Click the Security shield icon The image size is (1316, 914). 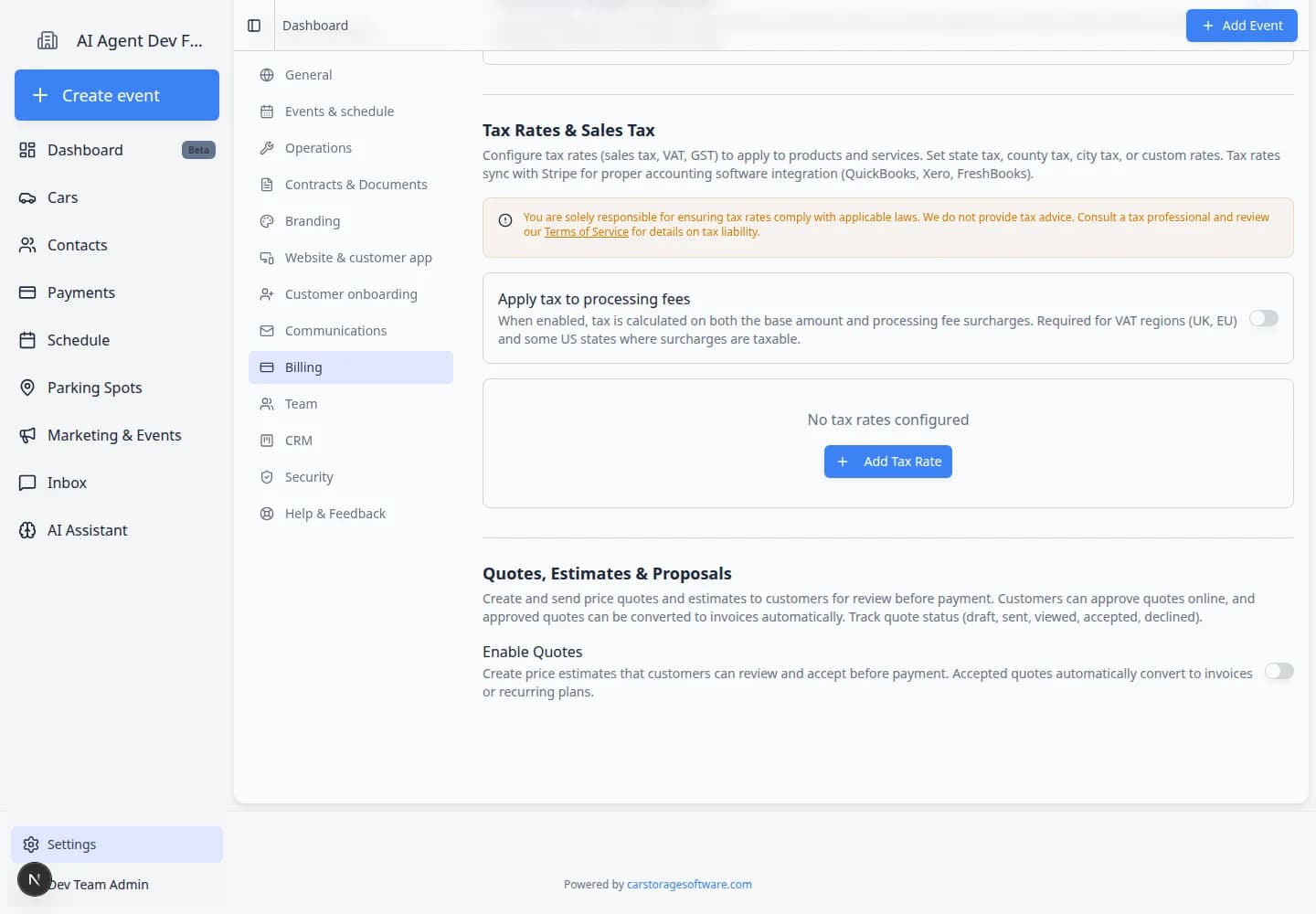267,477
